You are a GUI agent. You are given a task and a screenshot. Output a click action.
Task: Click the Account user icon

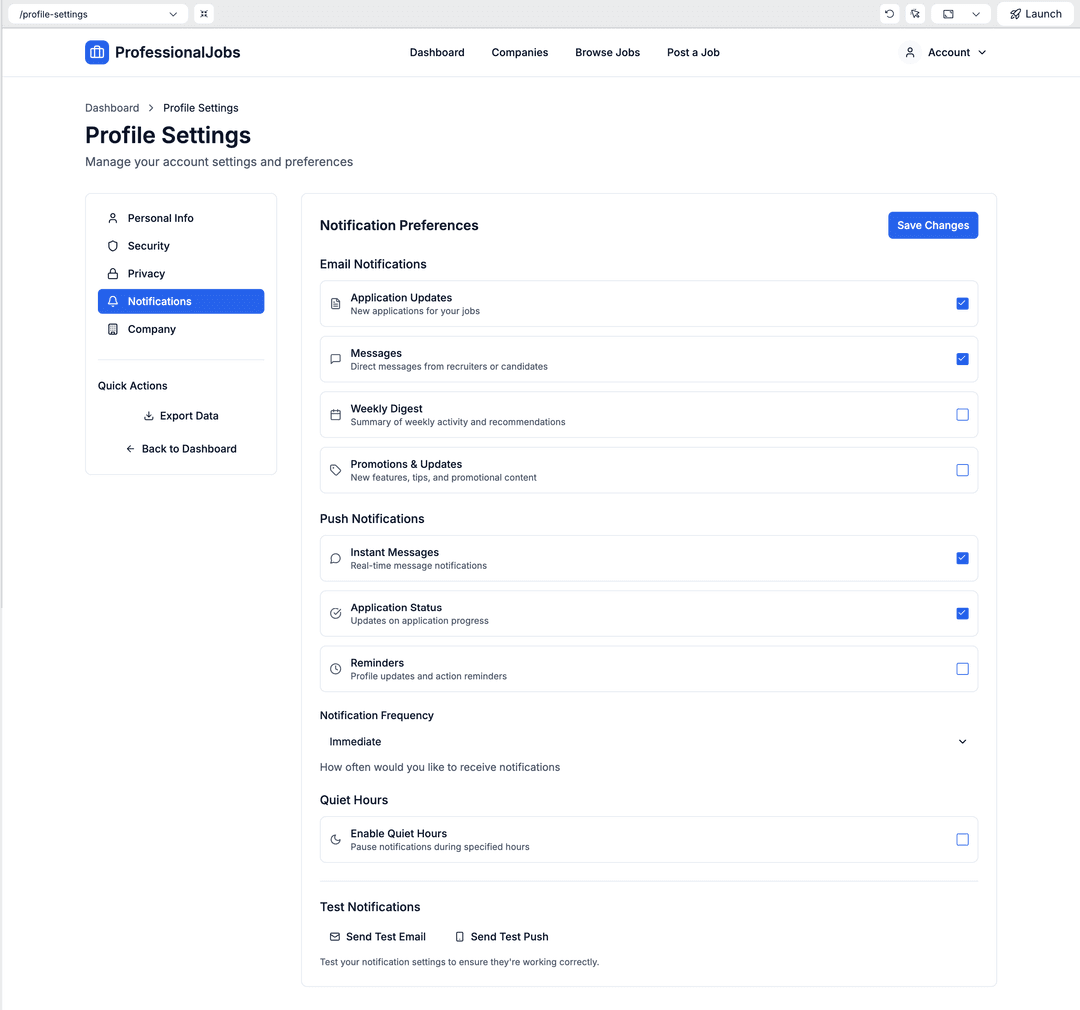[x=910, y=52]
